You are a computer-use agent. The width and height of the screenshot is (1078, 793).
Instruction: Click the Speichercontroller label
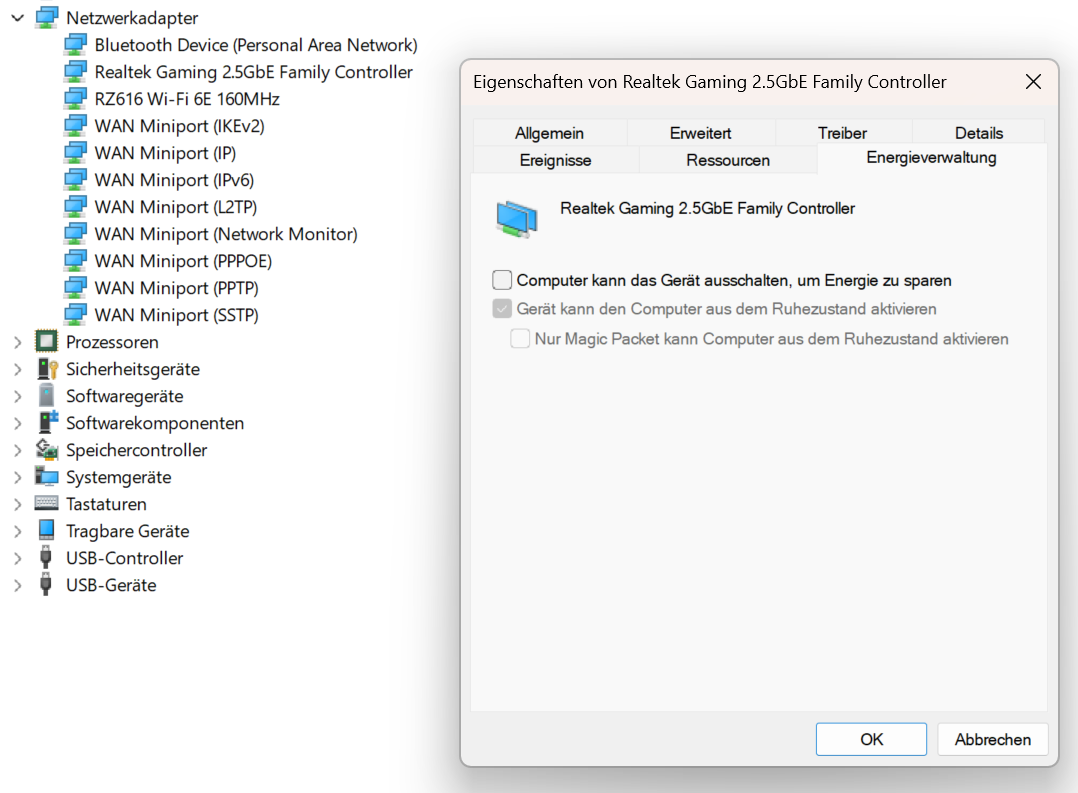click(137, 450)
